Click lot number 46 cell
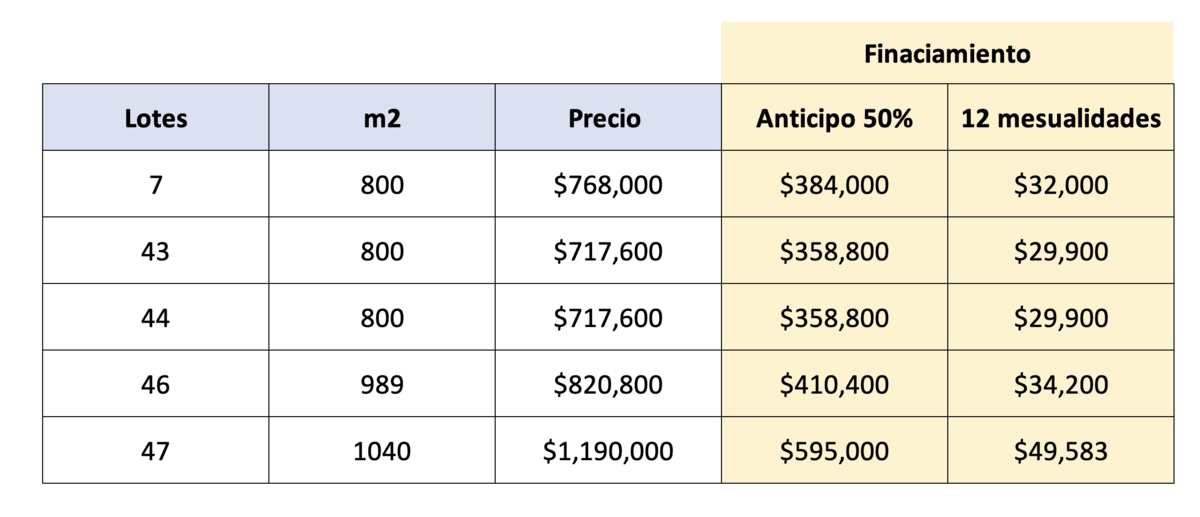 coord(156,384)
